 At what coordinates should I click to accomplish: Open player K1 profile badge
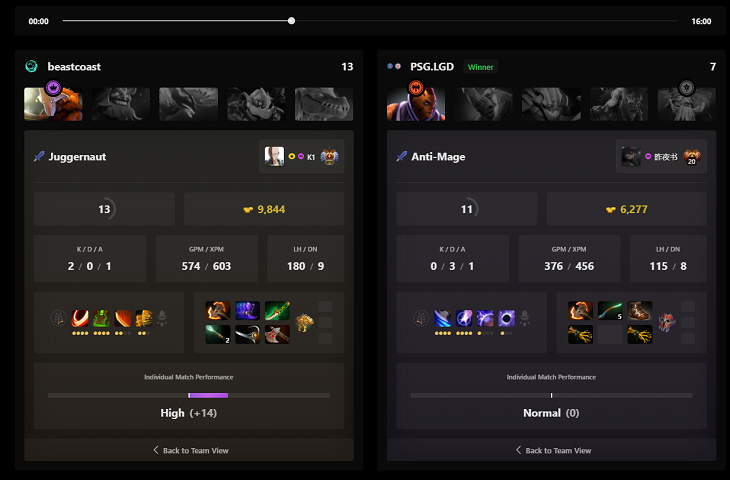click(302, 156)
